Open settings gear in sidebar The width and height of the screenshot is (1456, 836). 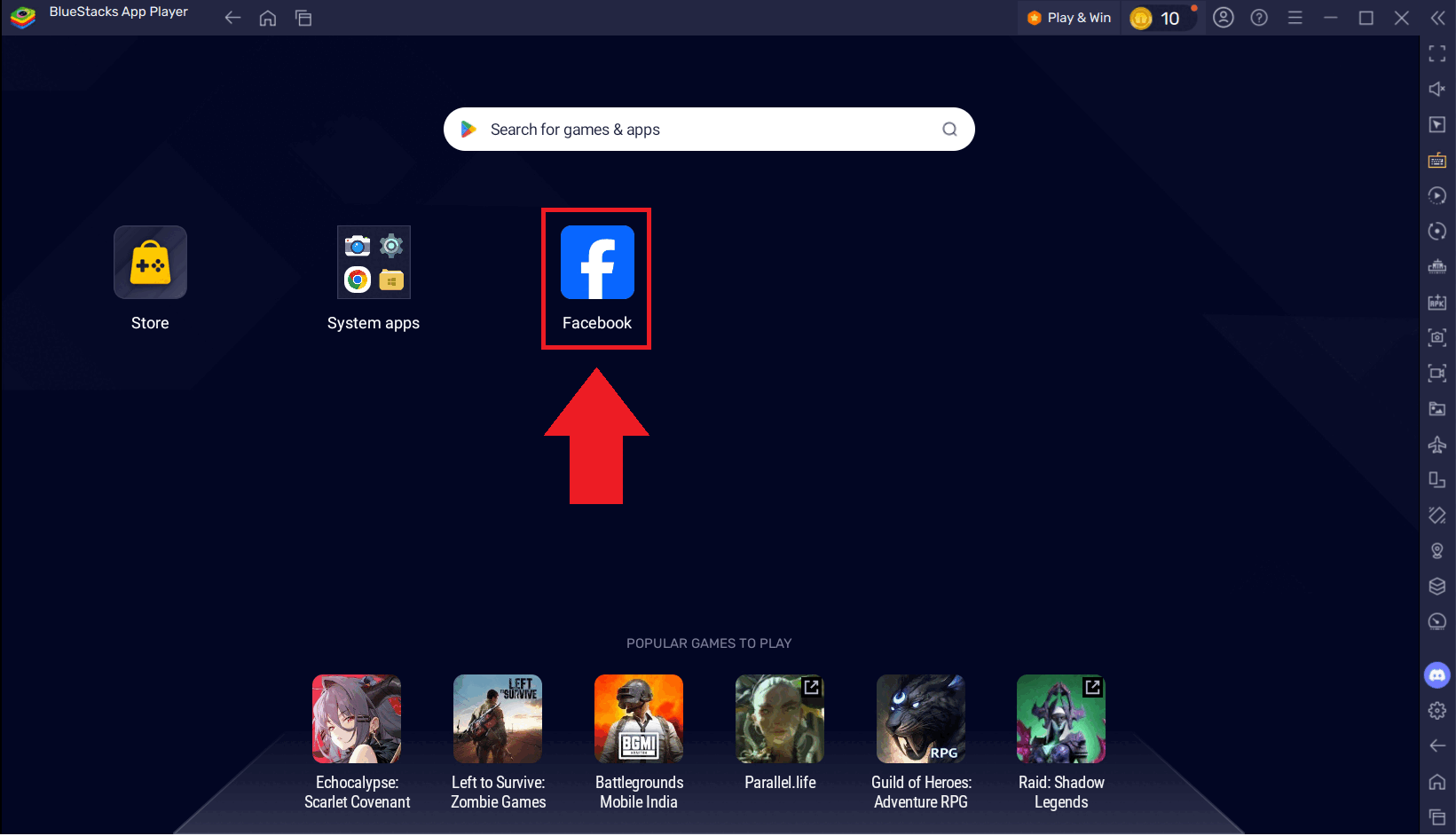coord(1437,711)
